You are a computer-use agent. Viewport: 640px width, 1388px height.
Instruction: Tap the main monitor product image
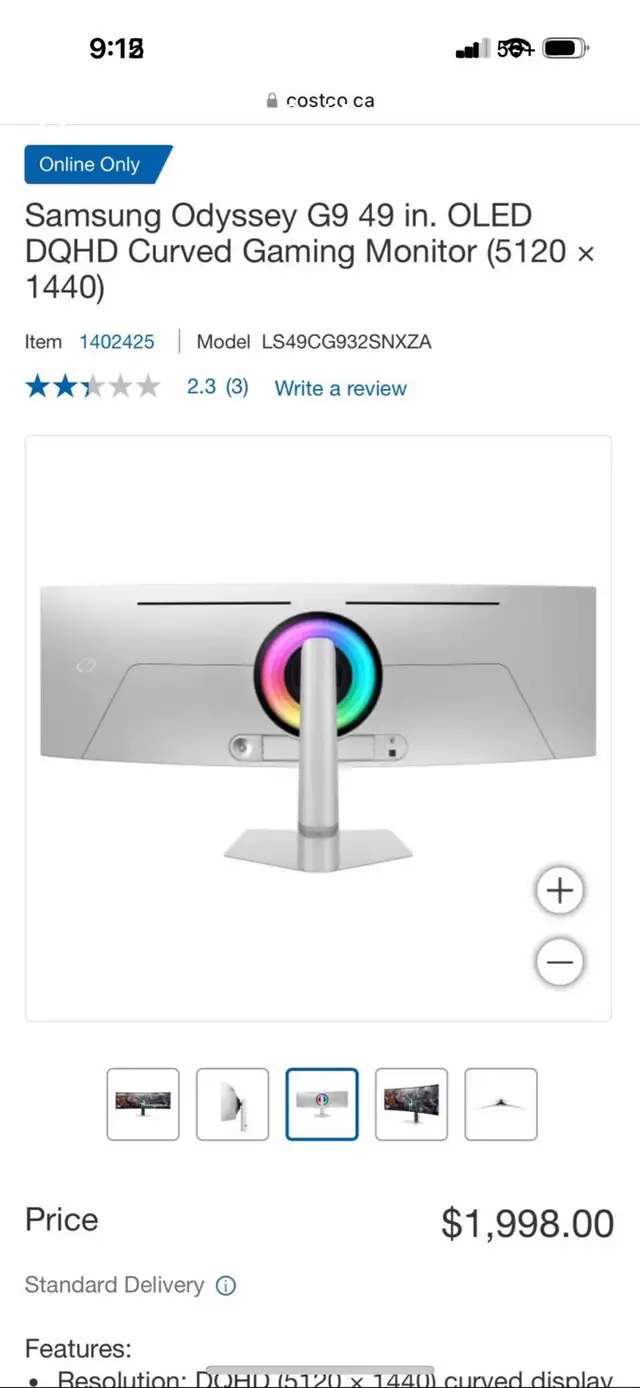pos(318,728)
